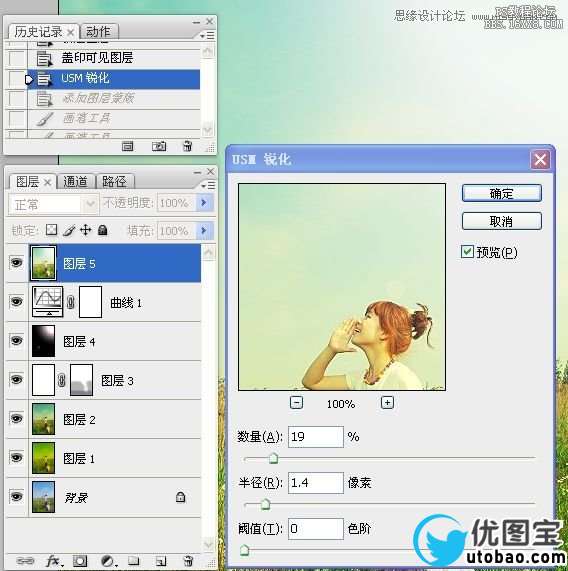The image size is (568, 571).
Task: Set history brush source at 盖印可见图层
Action: click(17, 58)
